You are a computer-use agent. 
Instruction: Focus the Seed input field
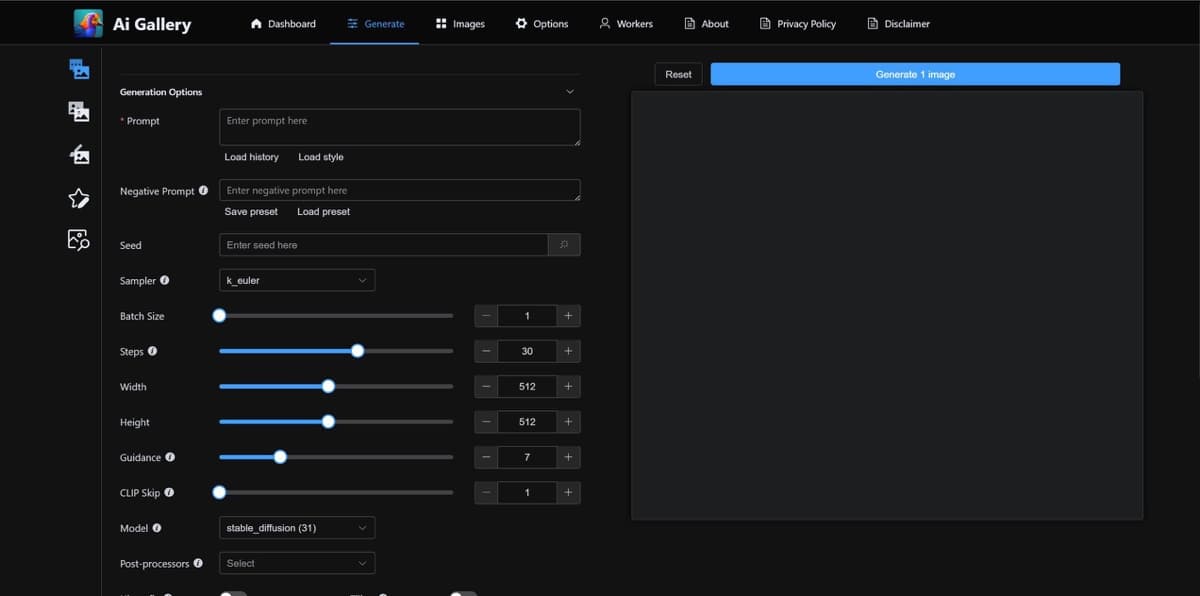(x=383, y=245)
